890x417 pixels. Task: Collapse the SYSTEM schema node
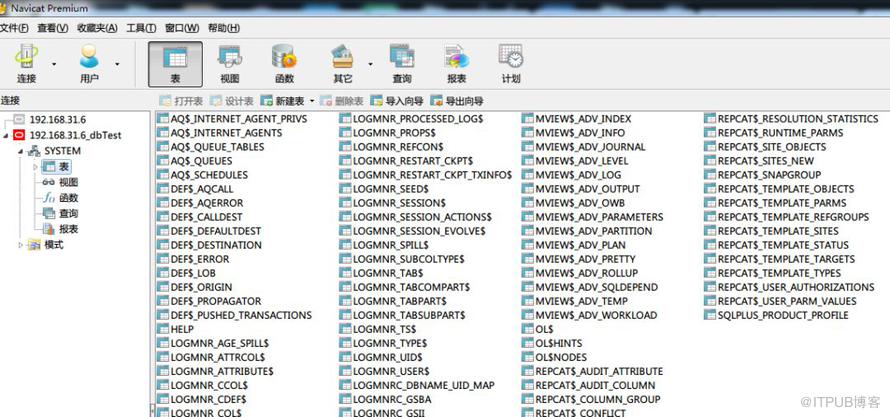[22, 151]
